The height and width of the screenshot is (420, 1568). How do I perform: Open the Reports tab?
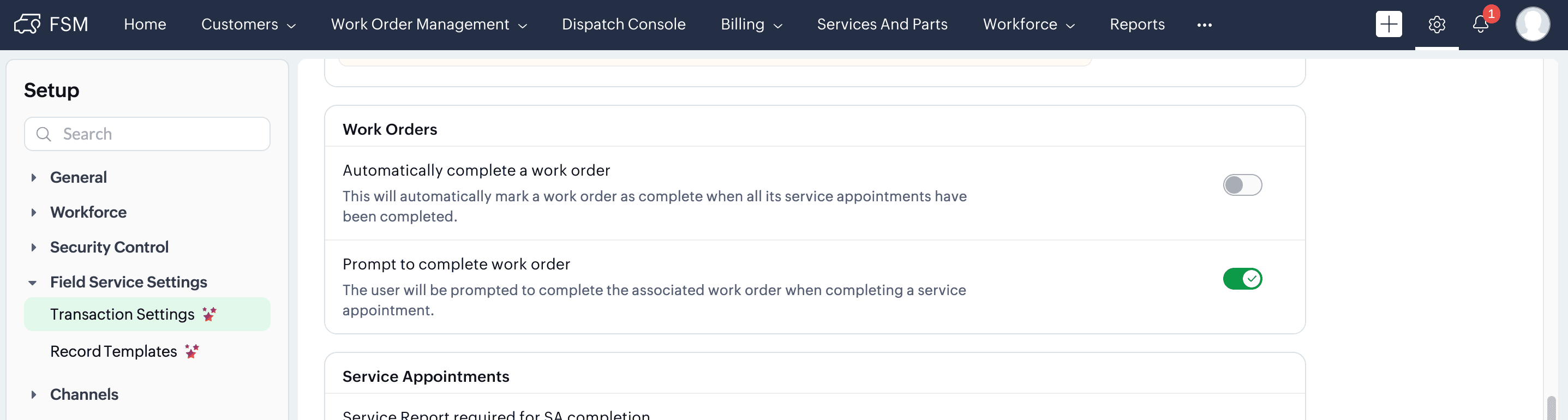pos(1136,25)
